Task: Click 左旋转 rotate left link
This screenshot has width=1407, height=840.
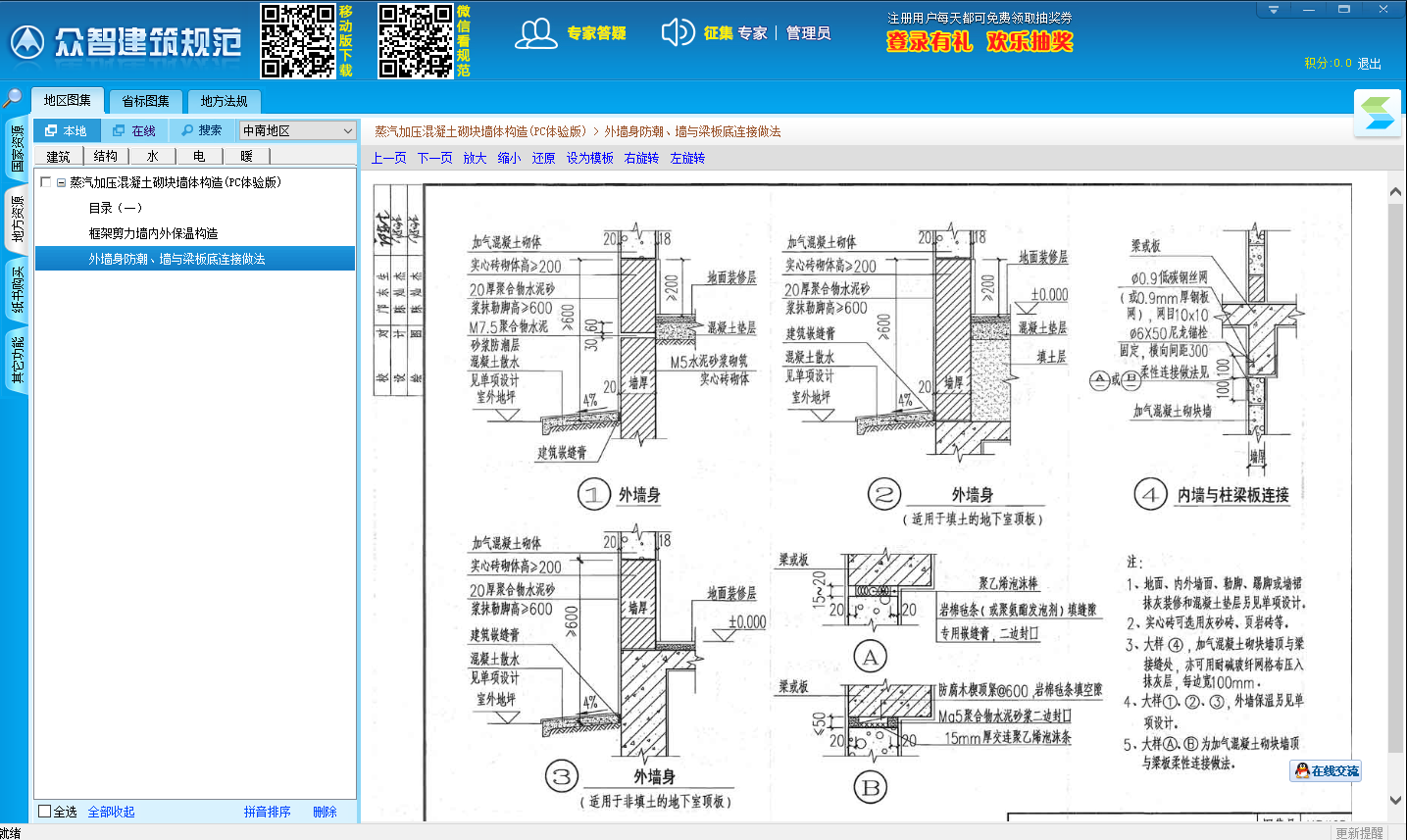Action: tap(687, 158)
